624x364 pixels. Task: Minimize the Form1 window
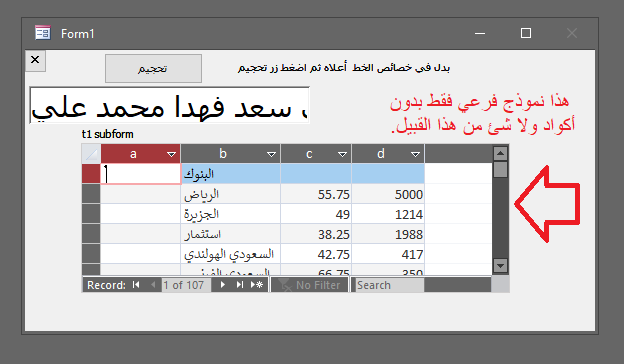click(x=480, y=33)
